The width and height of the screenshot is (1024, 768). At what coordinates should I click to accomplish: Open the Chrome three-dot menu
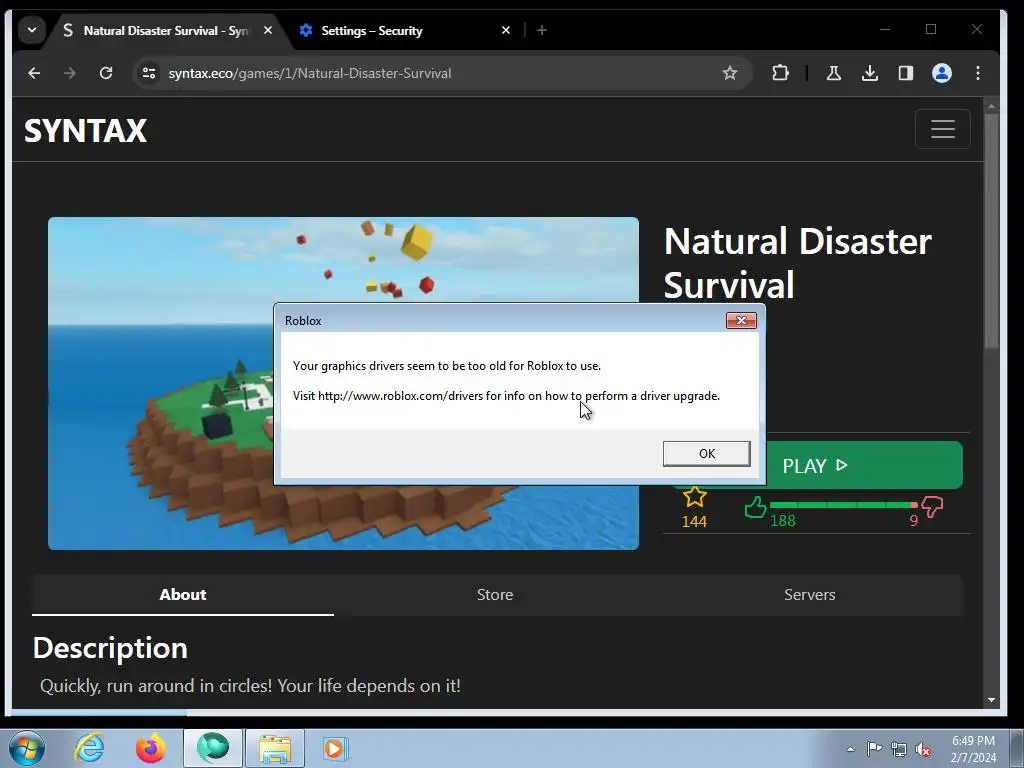click(x=978, y=73)
